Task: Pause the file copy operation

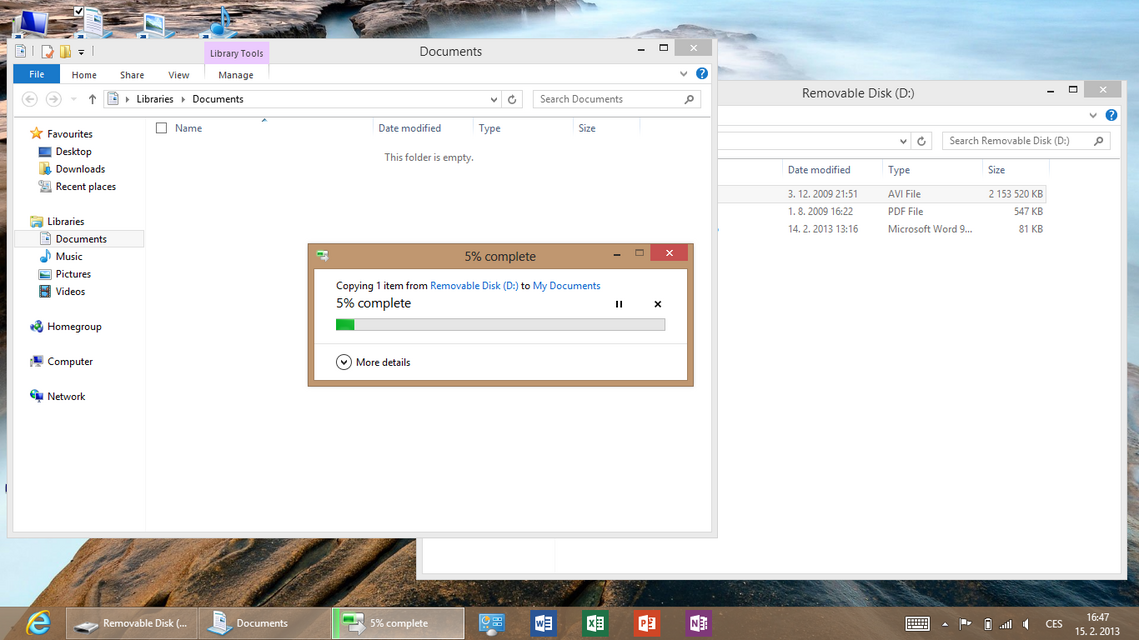Action: coord(619,304)
